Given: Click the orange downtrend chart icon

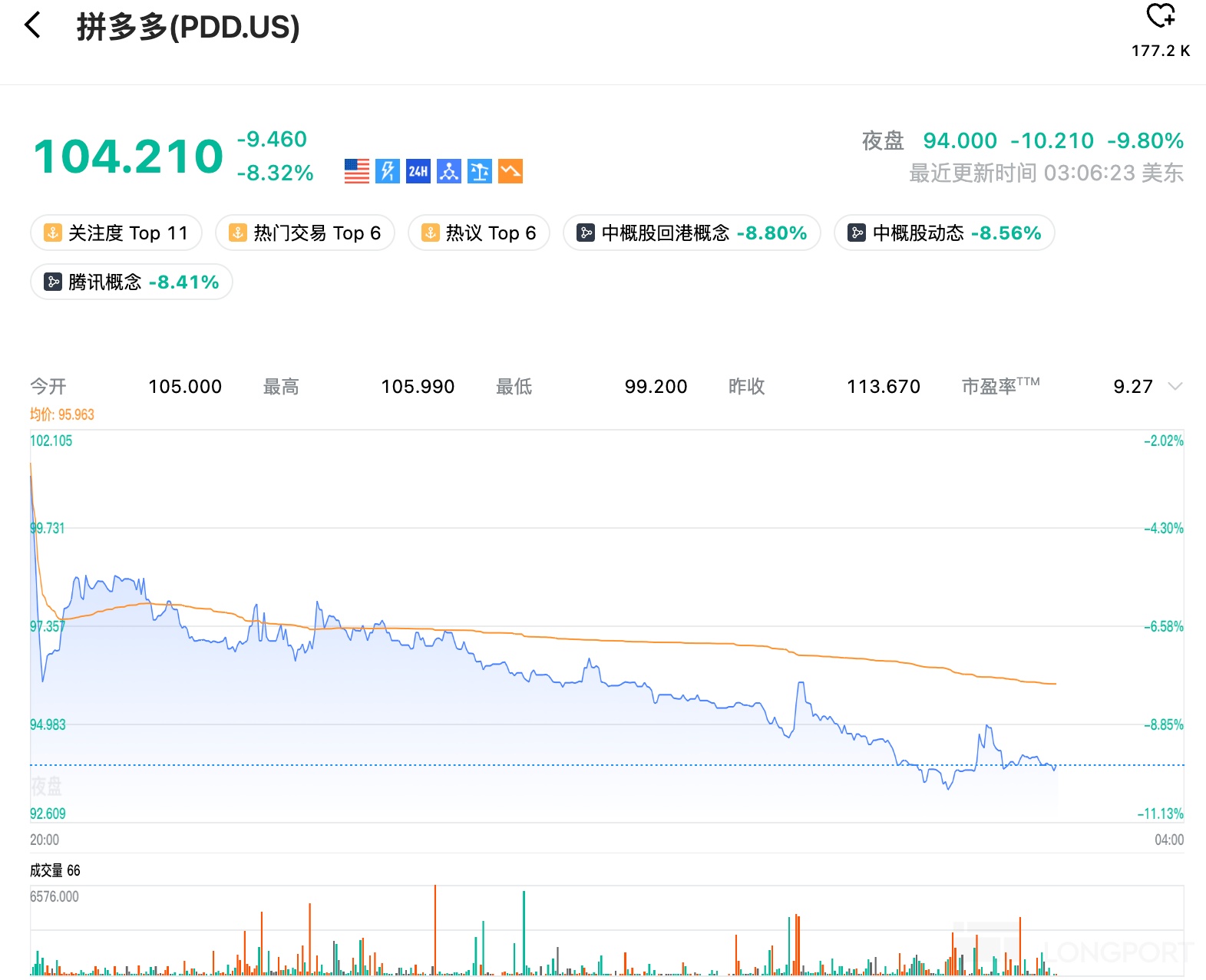Looking at the screenshot, I should tap(510, 171).
